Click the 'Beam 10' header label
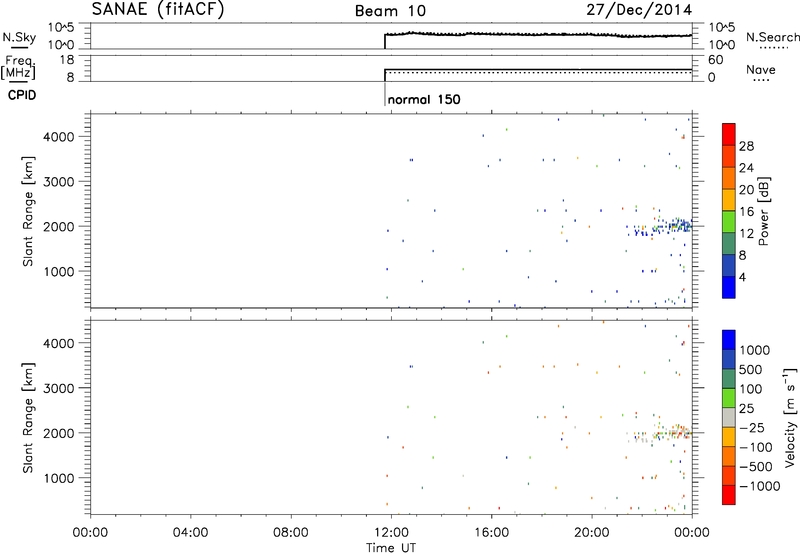Screen dimensions: 800x554 click(x=390, y=11)
